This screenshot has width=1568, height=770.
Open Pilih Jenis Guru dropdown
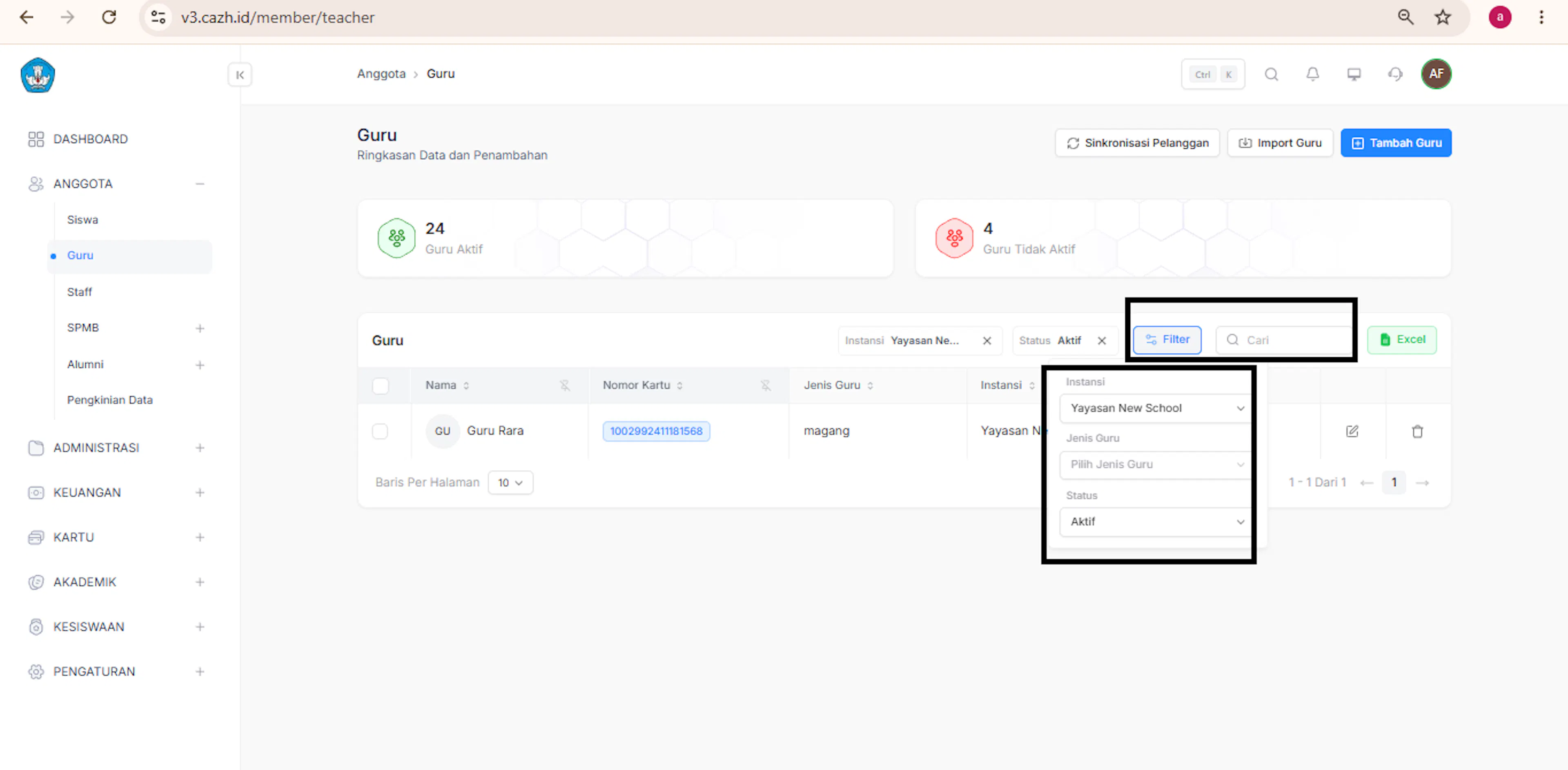1156,465
